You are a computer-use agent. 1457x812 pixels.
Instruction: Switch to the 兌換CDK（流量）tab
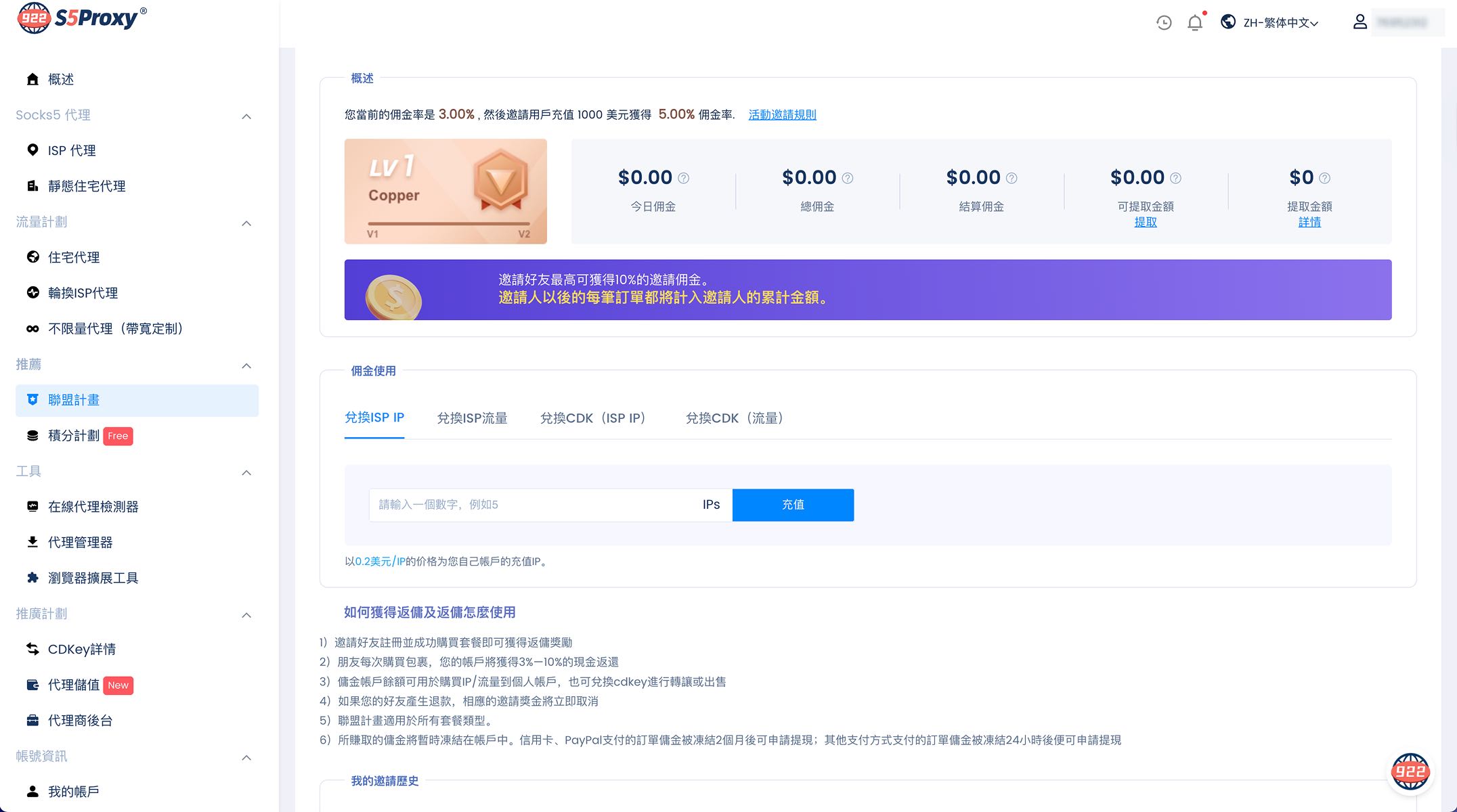click(735, 418)
